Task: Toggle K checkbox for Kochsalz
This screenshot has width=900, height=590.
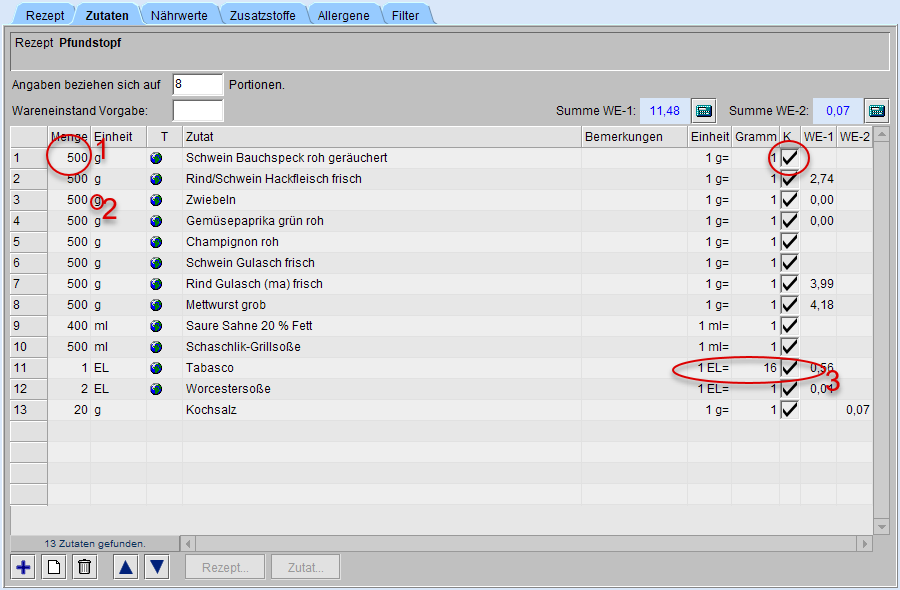Action: (790, 410)
